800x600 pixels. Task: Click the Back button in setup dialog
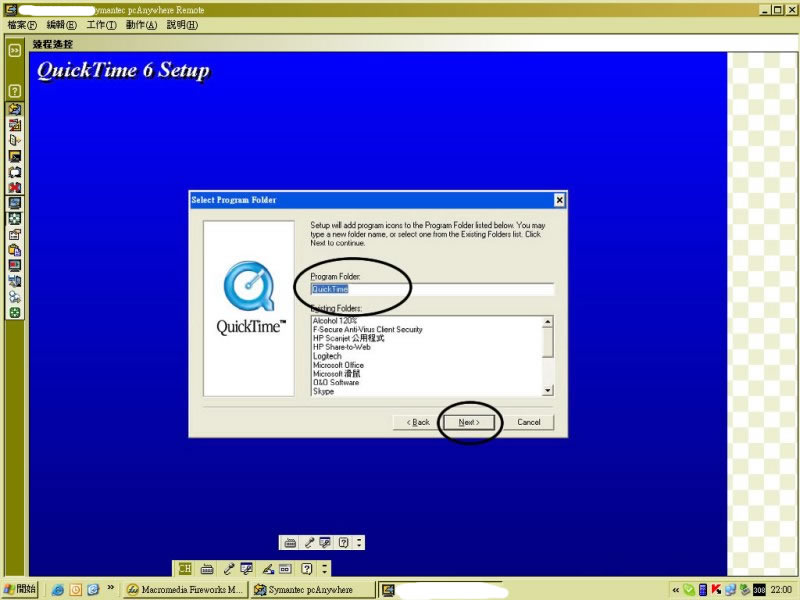pos(418,422)
